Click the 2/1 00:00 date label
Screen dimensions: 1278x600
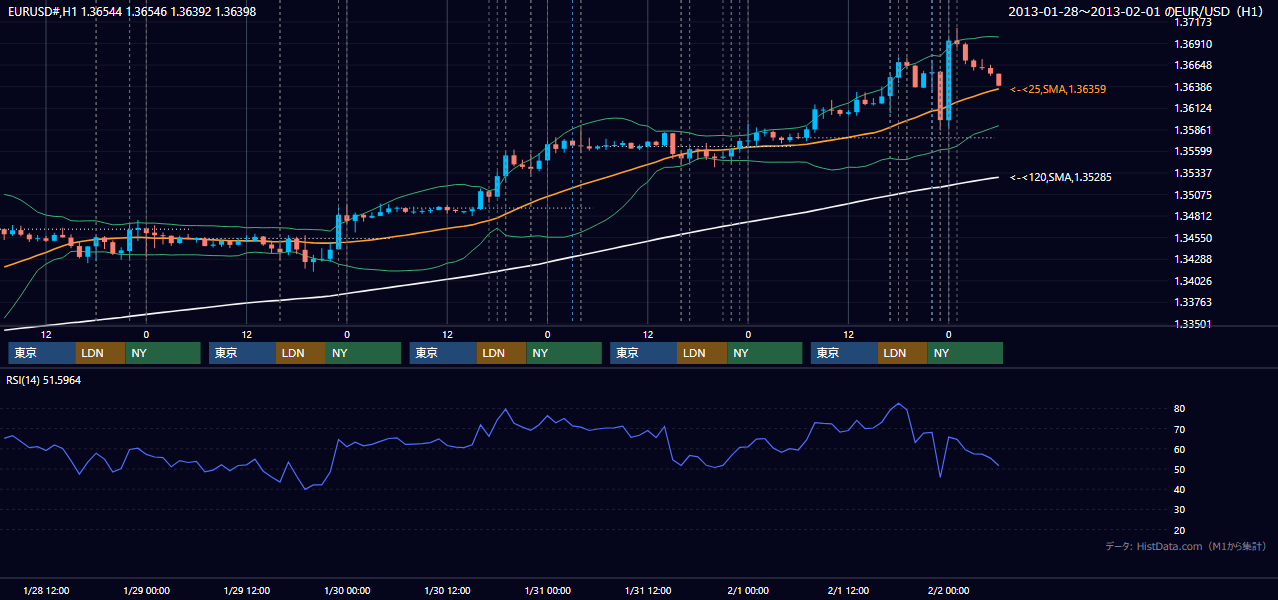(748, 590)
